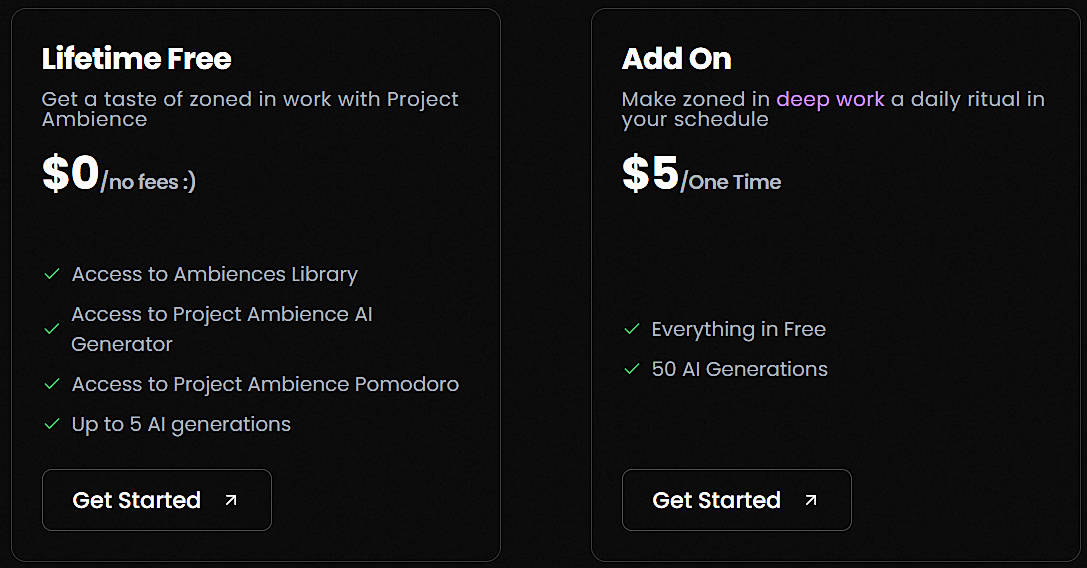Screen dimensions: 1087x568
Task: Click checkmark beside Project Ambience AI Generator
Action: (52, 329)
